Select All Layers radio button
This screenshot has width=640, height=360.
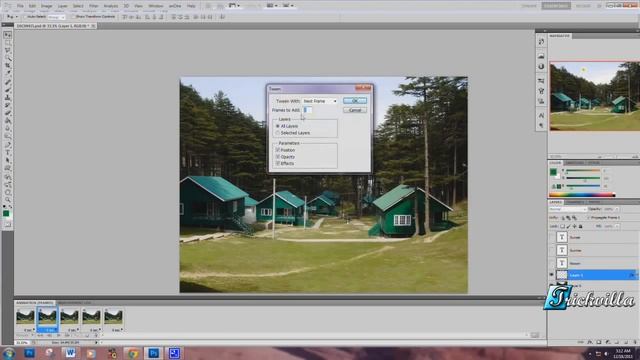[x=278, y=126]
